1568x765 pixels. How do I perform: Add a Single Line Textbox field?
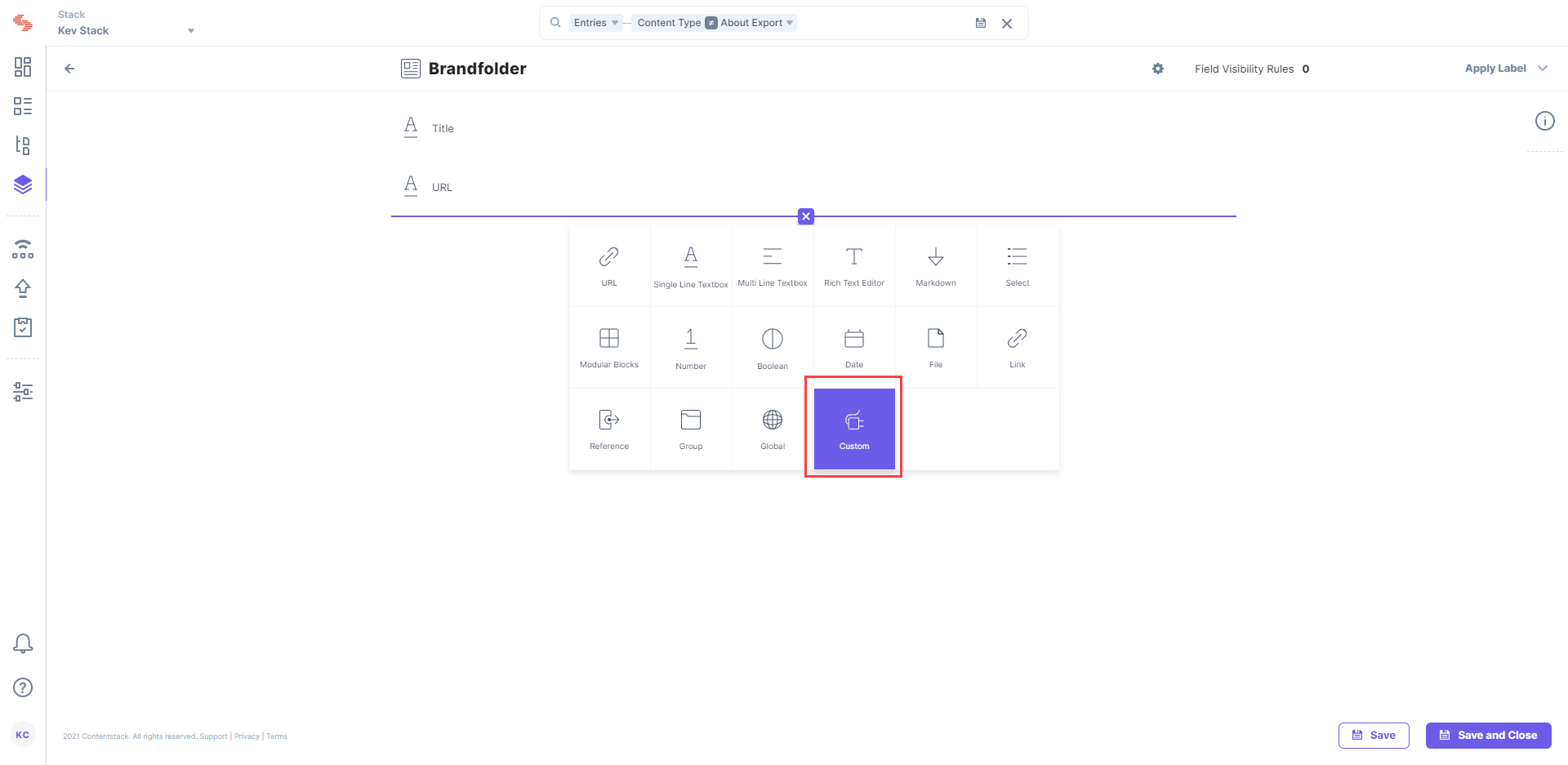[691, 266]
